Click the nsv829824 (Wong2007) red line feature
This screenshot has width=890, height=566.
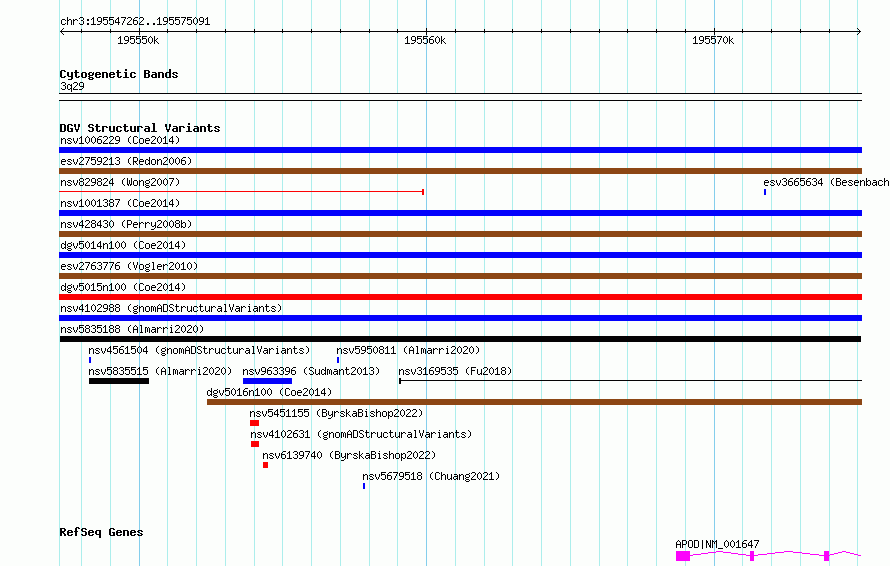(242, 192)
